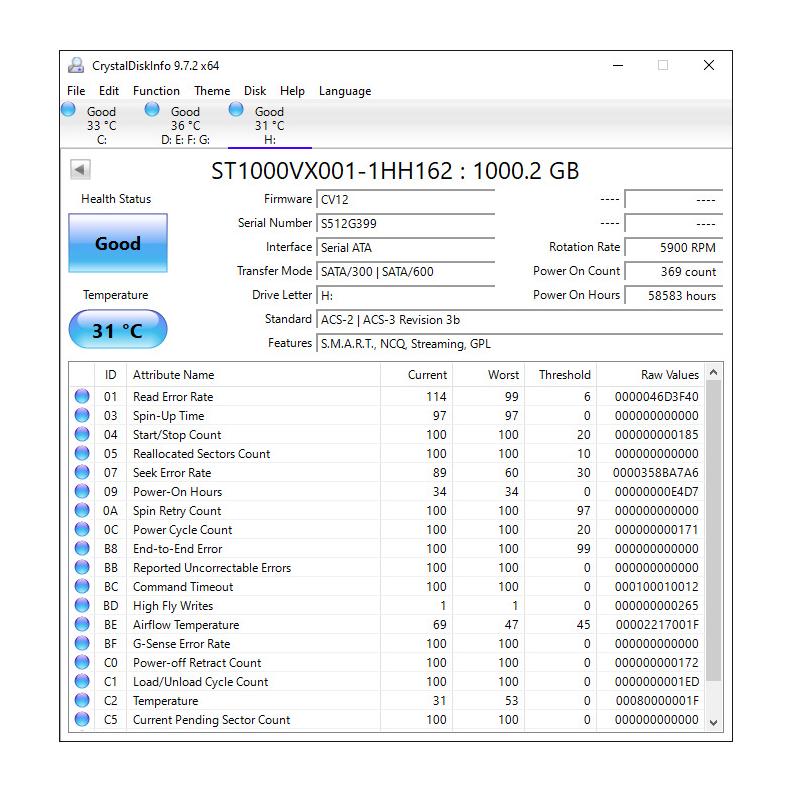Viewport: 793px width, 793px height.
Task: Click the Read Error Rate status icon
Action: (82, 397)
